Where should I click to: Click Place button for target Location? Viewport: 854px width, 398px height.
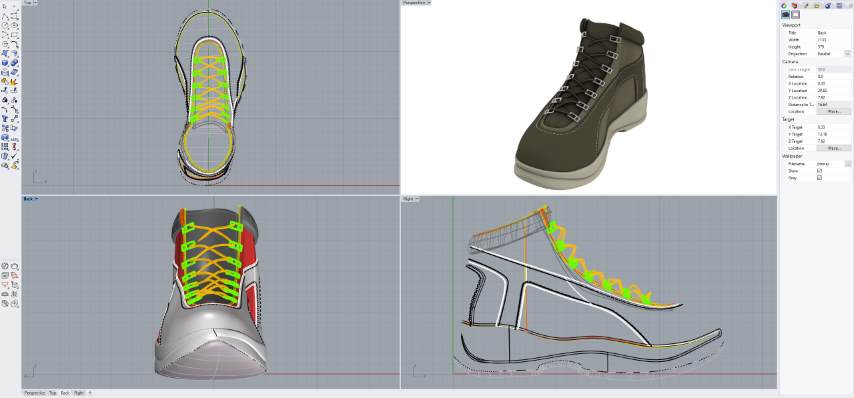[833, 148]
